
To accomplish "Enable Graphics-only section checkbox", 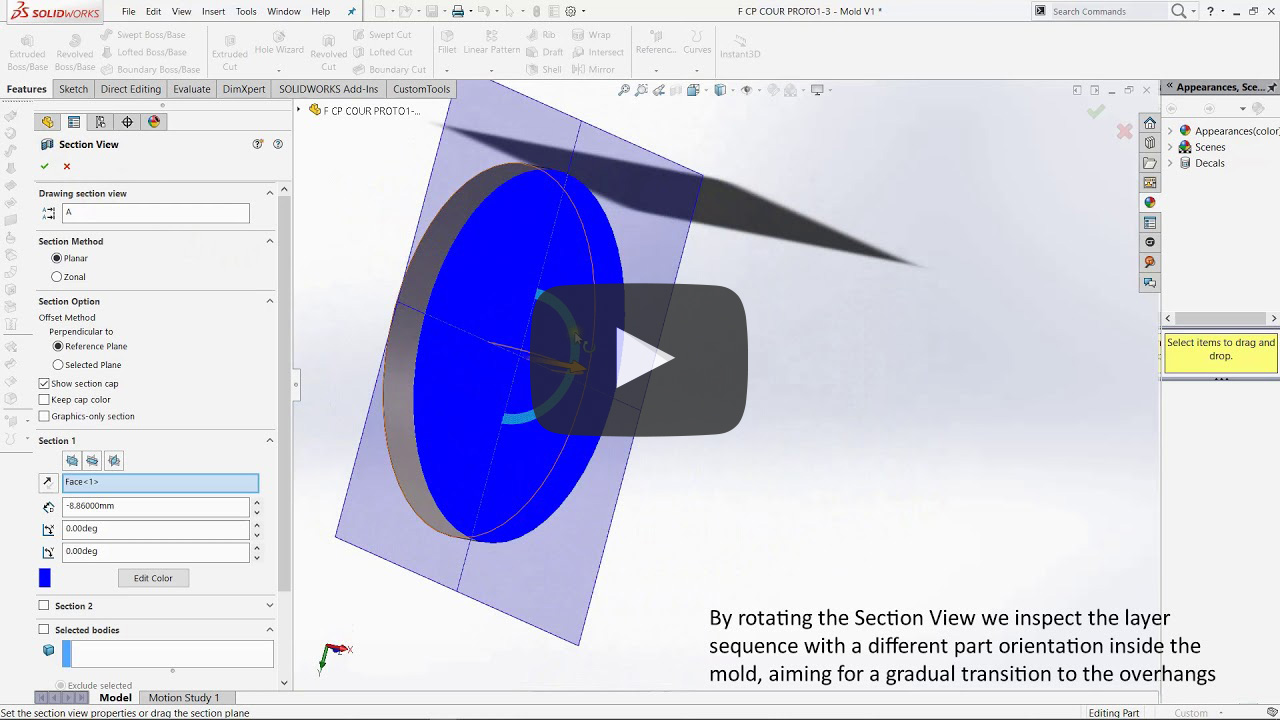I will pyautogui.click(x=44, y=416).
